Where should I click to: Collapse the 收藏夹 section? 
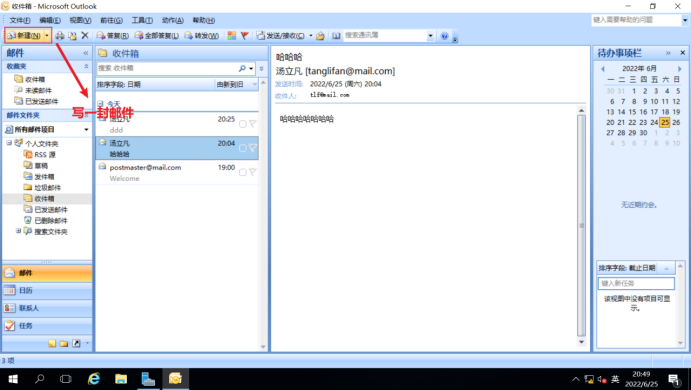(86, 66)
